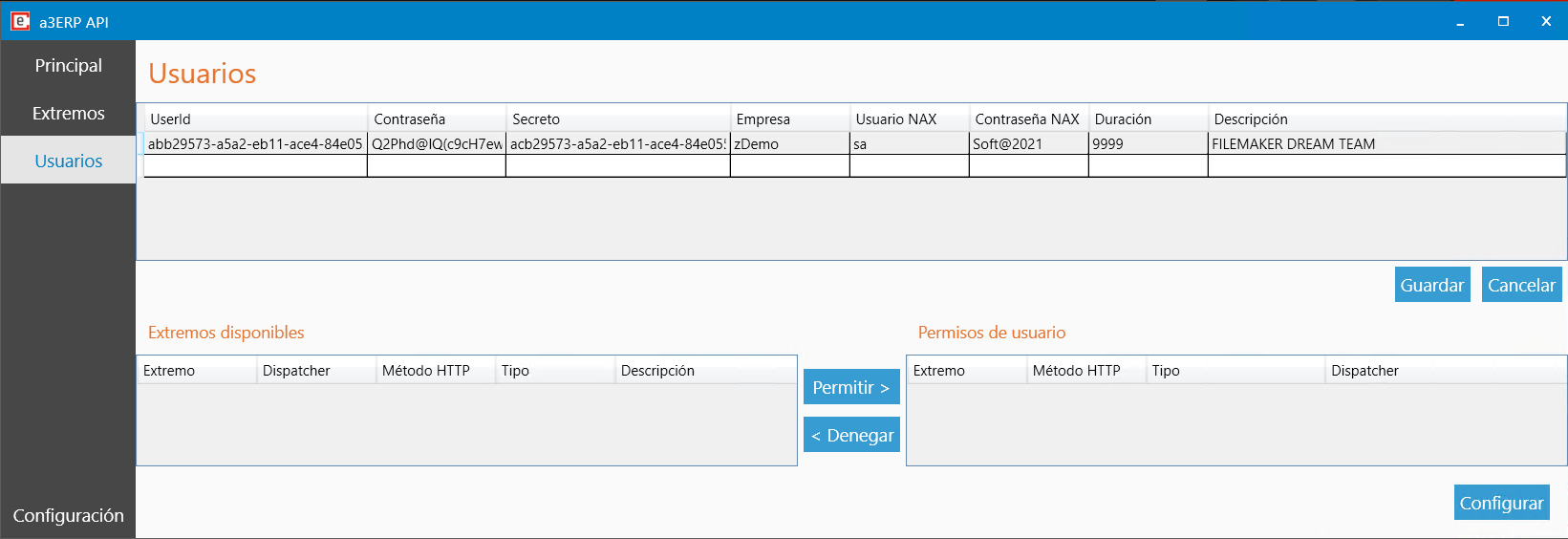
Task: Select the password cell starting Q2Phd@IQ
Action: [x=437, y=143]
